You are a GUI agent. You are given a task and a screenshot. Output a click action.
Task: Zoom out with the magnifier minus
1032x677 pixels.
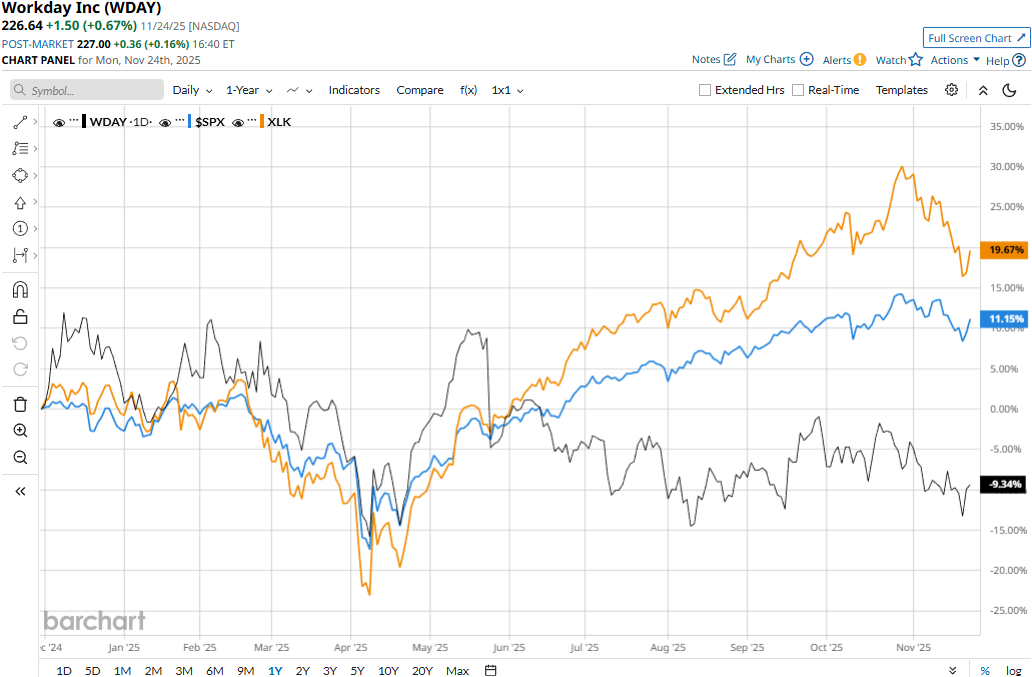pyautogui.click(x=20, y=457)
